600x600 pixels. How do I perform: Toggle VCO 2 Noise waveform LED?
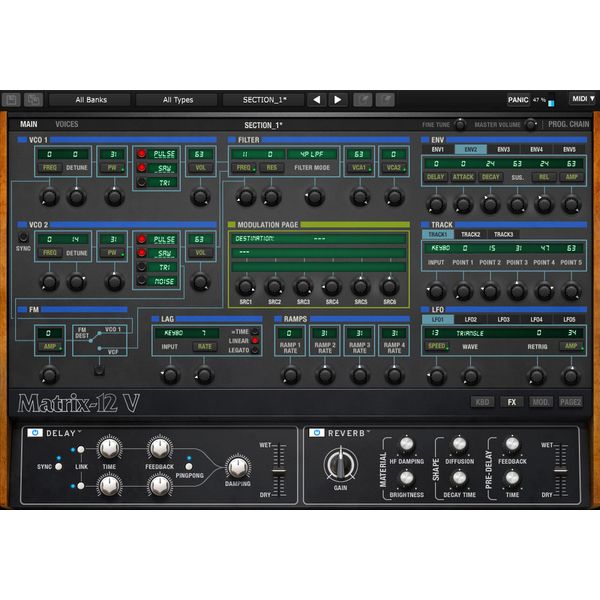[x=142, y=281]
